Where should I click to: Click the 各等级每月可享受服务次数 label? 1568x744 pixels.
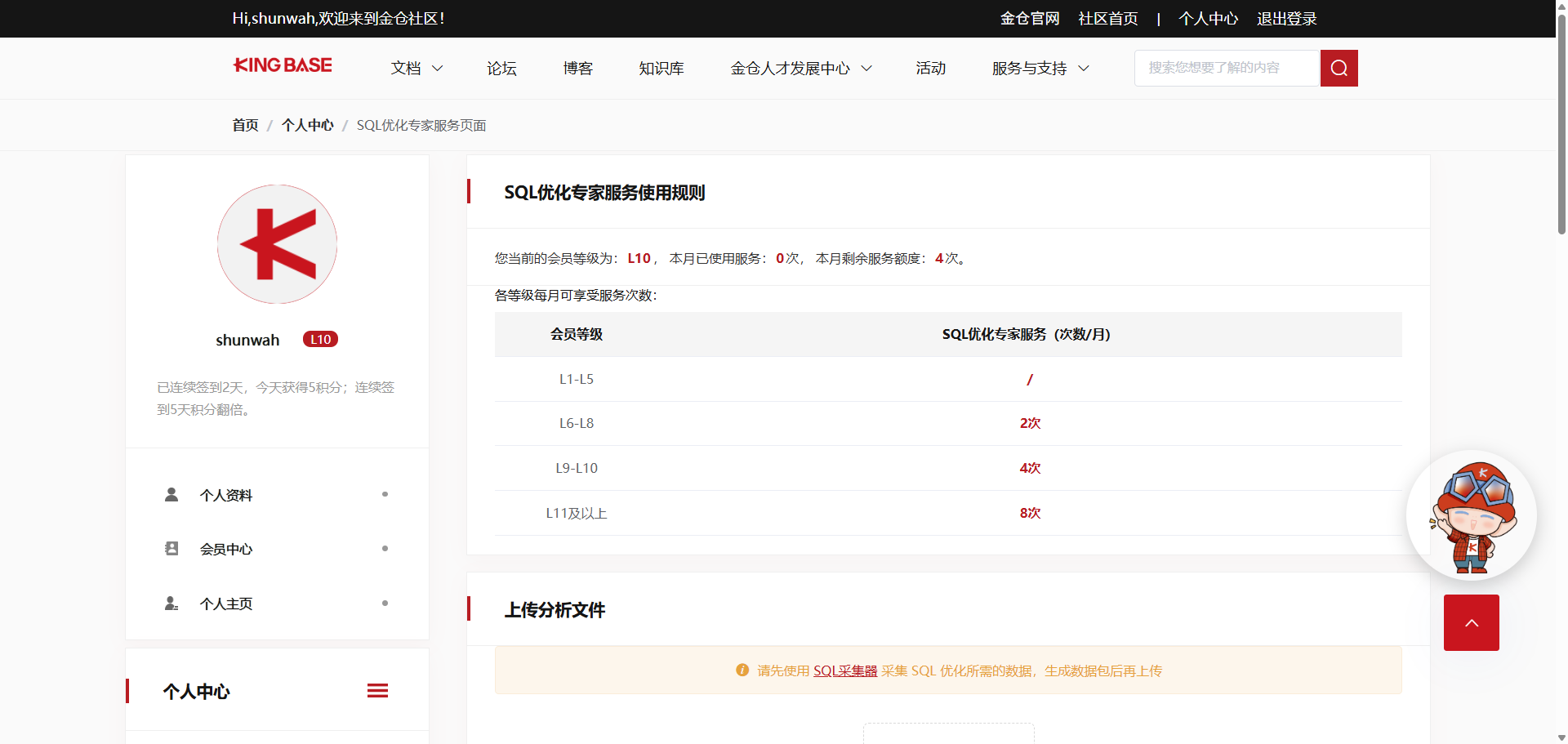coord(576,295)
